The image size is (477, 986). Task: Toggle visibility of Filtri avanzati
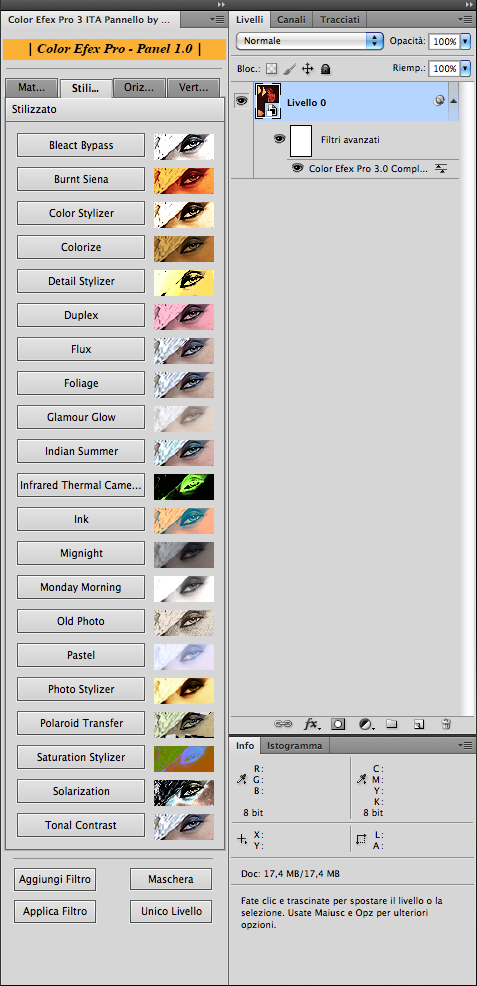pyautogui.click(x=280, y=139)
